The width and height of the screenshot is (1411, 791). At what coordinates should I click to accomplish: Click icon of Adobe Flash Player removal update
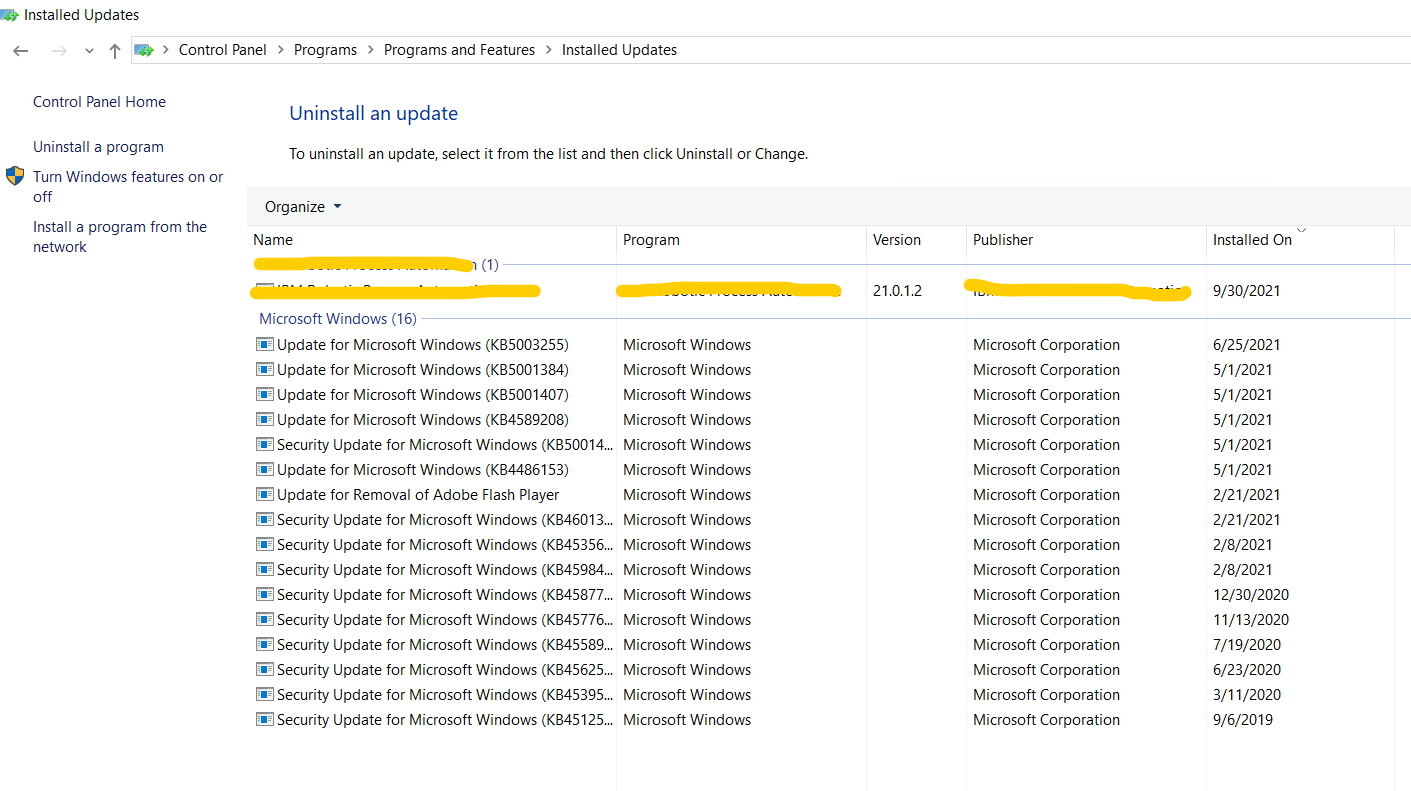[x=265, y=495]
